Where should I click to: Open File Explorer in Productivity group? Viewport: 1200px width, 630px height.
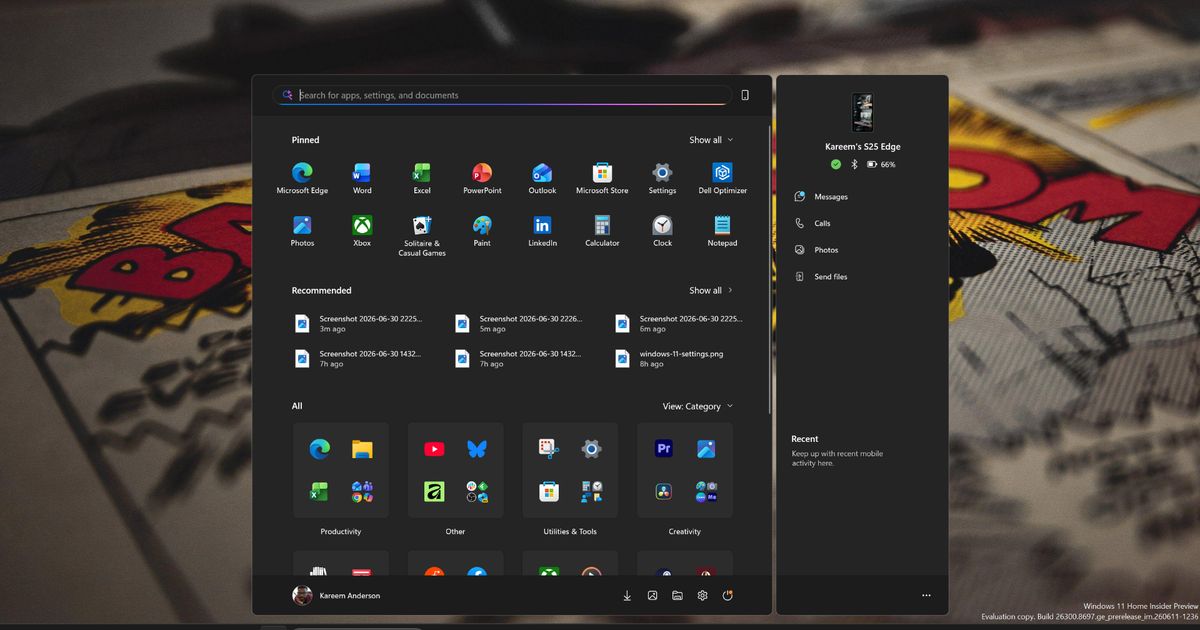(x=362, y=449)
